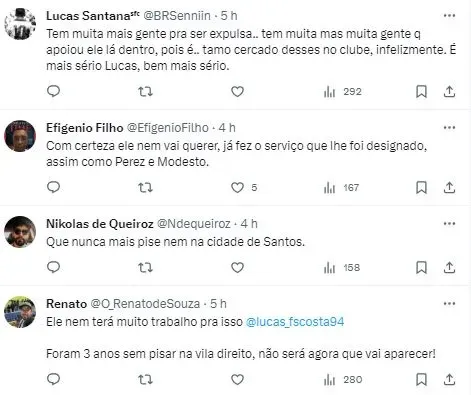The width and height of the screenshot is (471, 395).
Task: Open the @lucas_fscosta94 mention link
Action: tap(295, 322)
